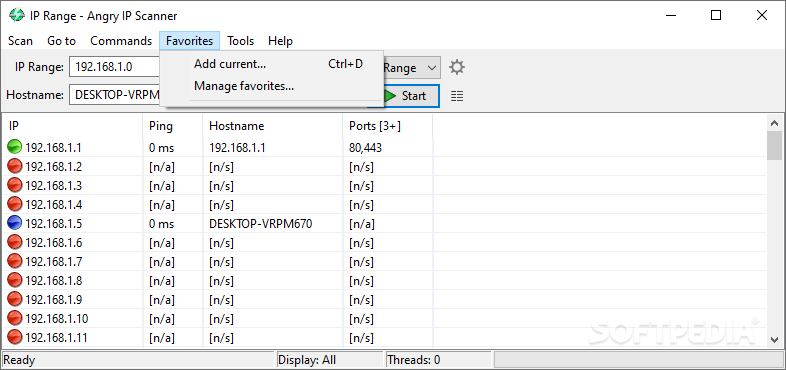Screen dimensions: 786x370
Task: Click the red status icon for 192.168.1.8
Action: click(15, 281)
